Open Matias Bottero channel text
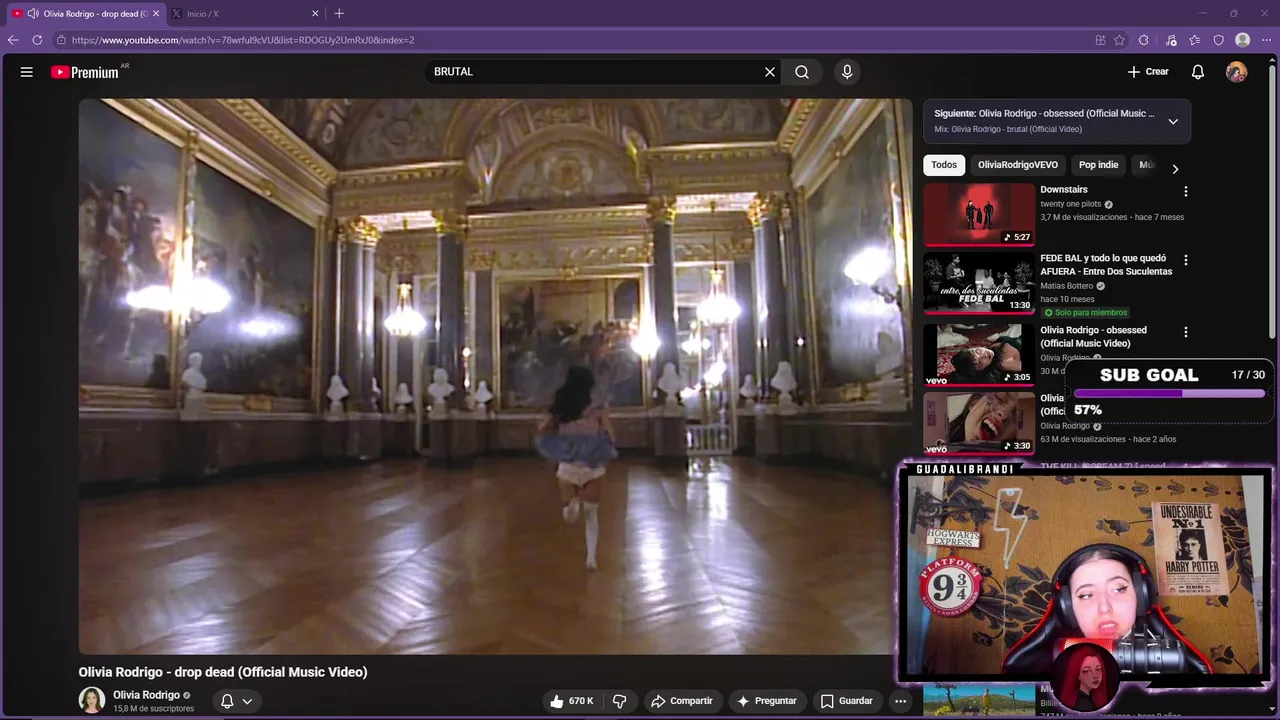This screenshot has height=720, width=1280. (x=1066, y=286)
